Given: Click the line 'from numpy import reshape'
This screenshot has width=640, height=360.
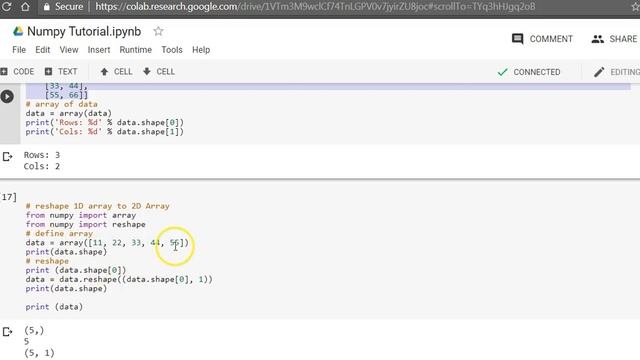Looking at the screenshot, I should pyautogui.click(x=86, y=224).
